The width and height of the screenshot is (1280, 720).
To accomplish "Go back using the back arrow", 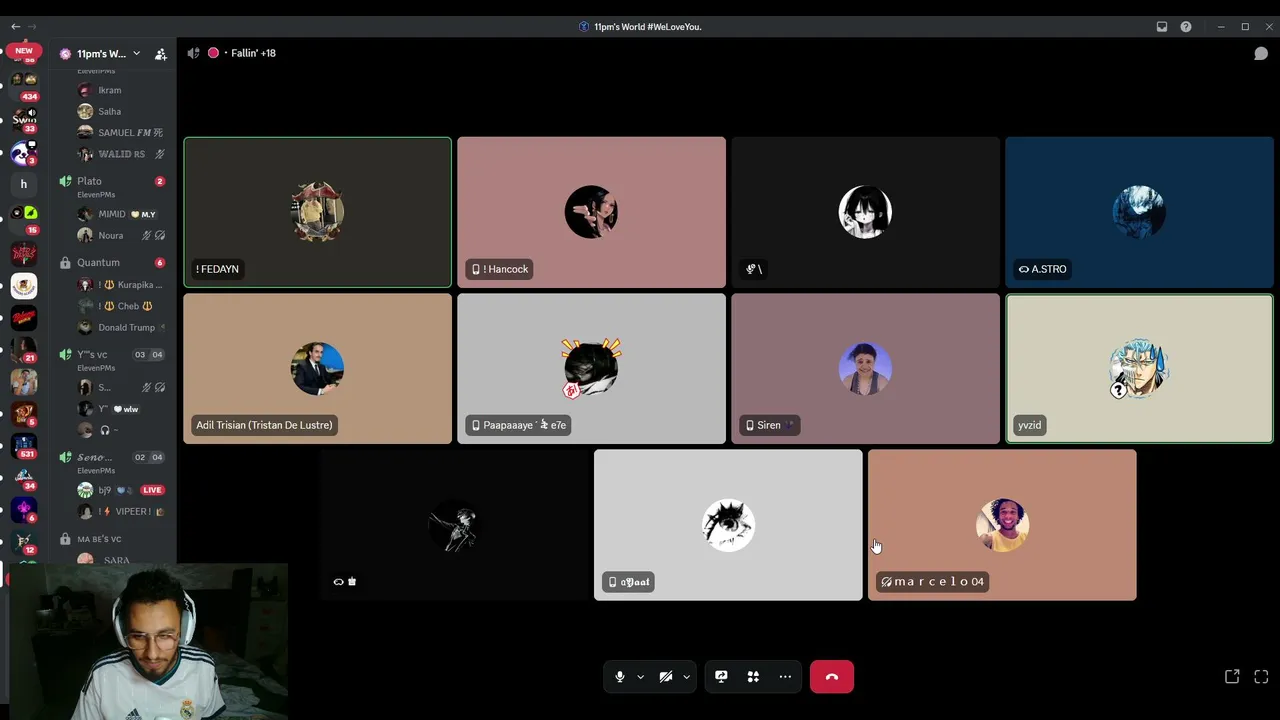I will pos(15,27).
